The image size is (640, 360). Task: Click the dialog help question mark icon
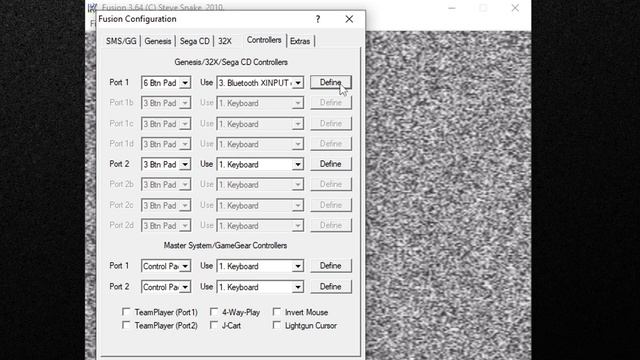[318, 19]
